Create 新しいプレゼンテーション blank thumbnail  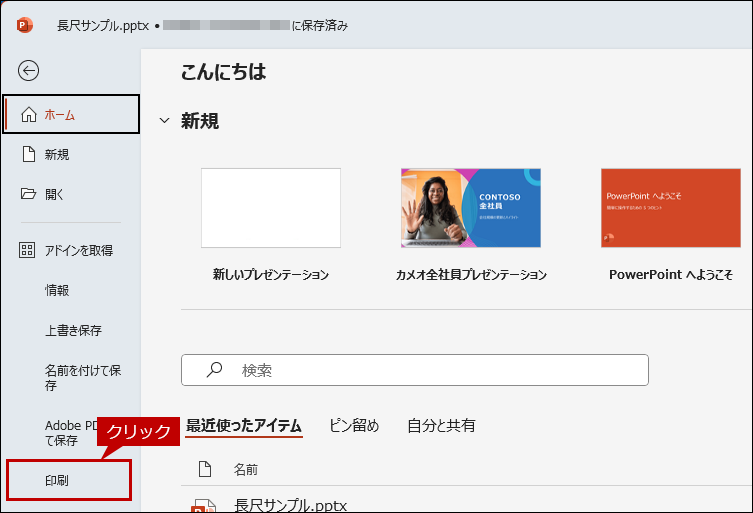(x=271, y=208)
